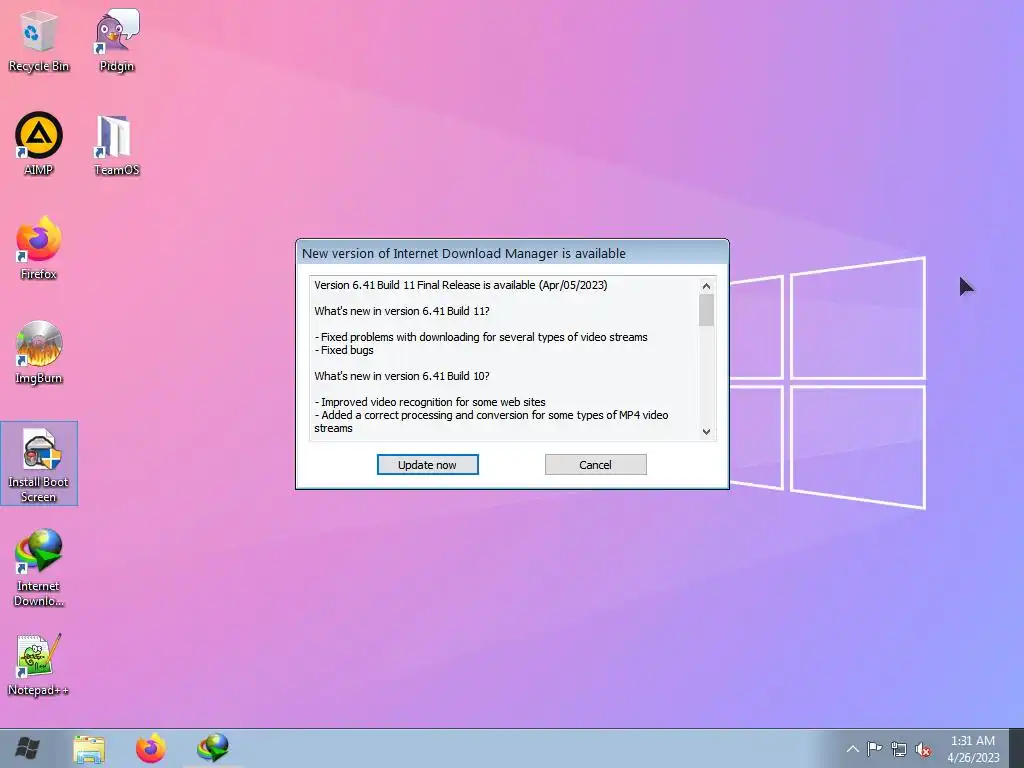Select the Notepad++ desktop shortcut
This screenshot has height=768, width=1024.
click(x=39, y=665)
